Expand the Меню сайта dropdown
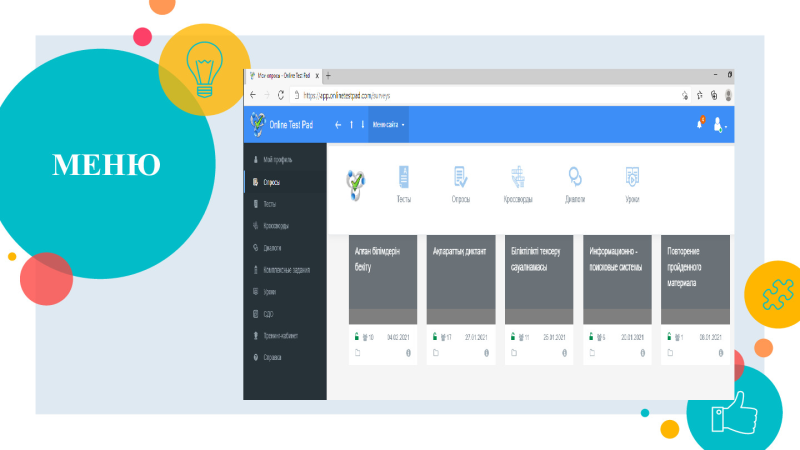Viewport: 800px width, 450px height. click(388, 124)
